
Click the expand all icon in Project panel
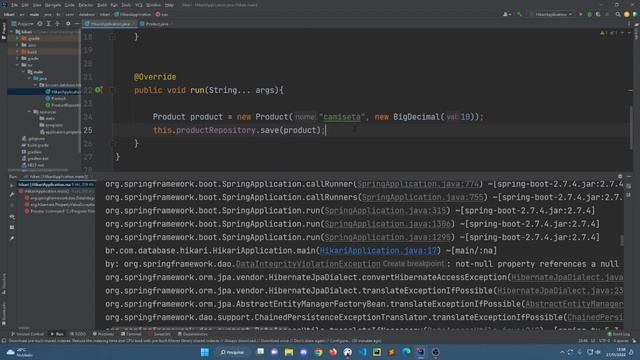pyautogui.click(x=49, y=24)
